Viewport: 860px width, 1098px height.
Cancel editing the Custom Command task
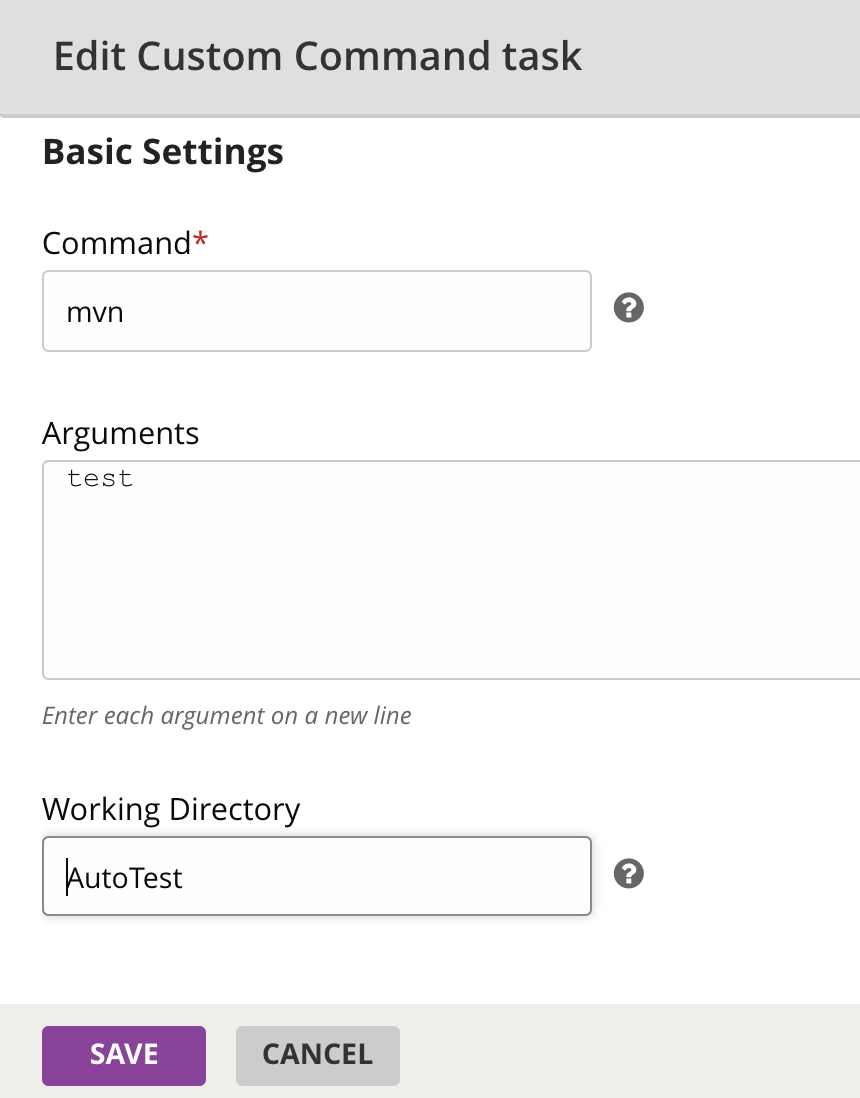(317, 1054)
